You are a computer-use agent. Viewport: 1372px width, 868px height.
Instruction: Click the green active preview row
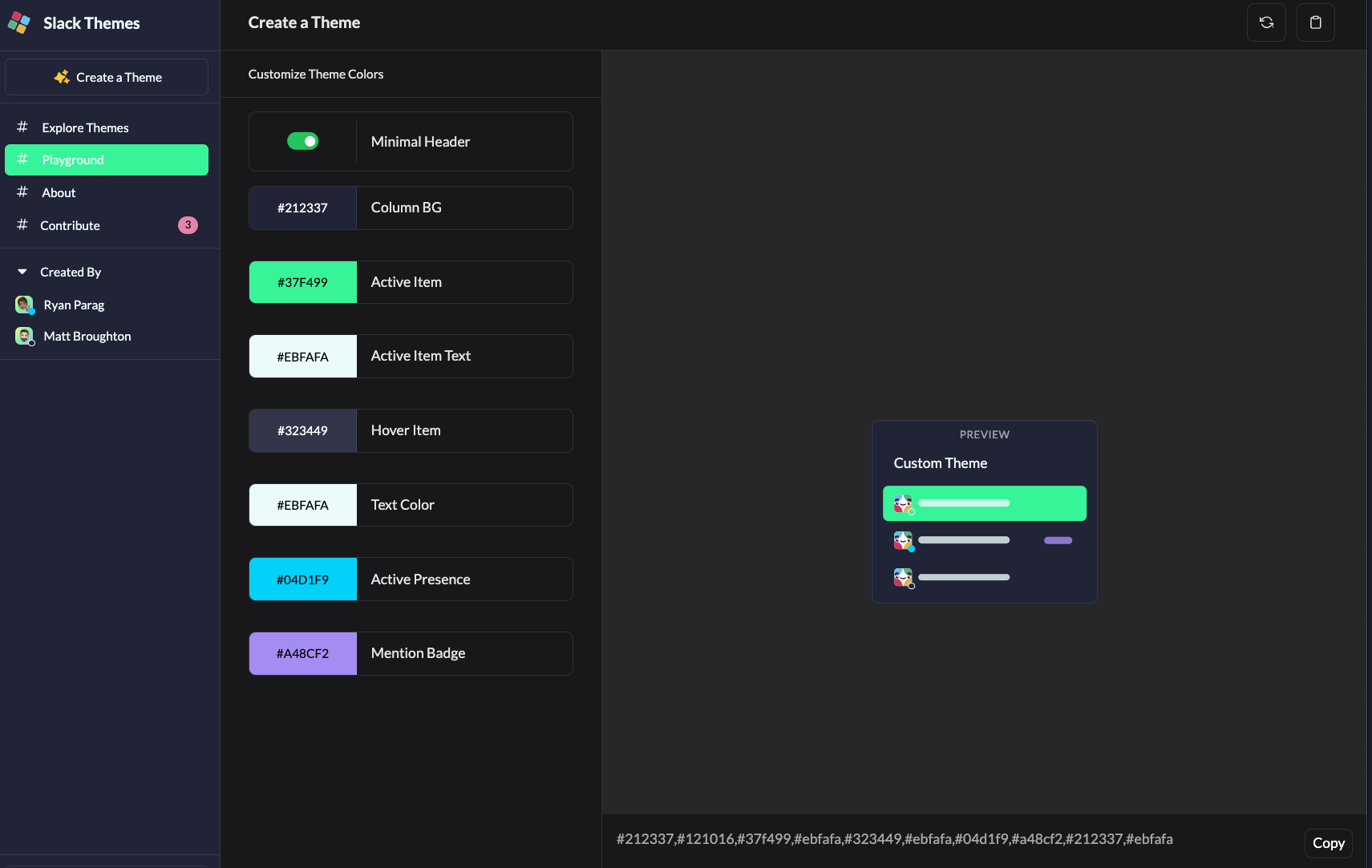tap(985, 503)
